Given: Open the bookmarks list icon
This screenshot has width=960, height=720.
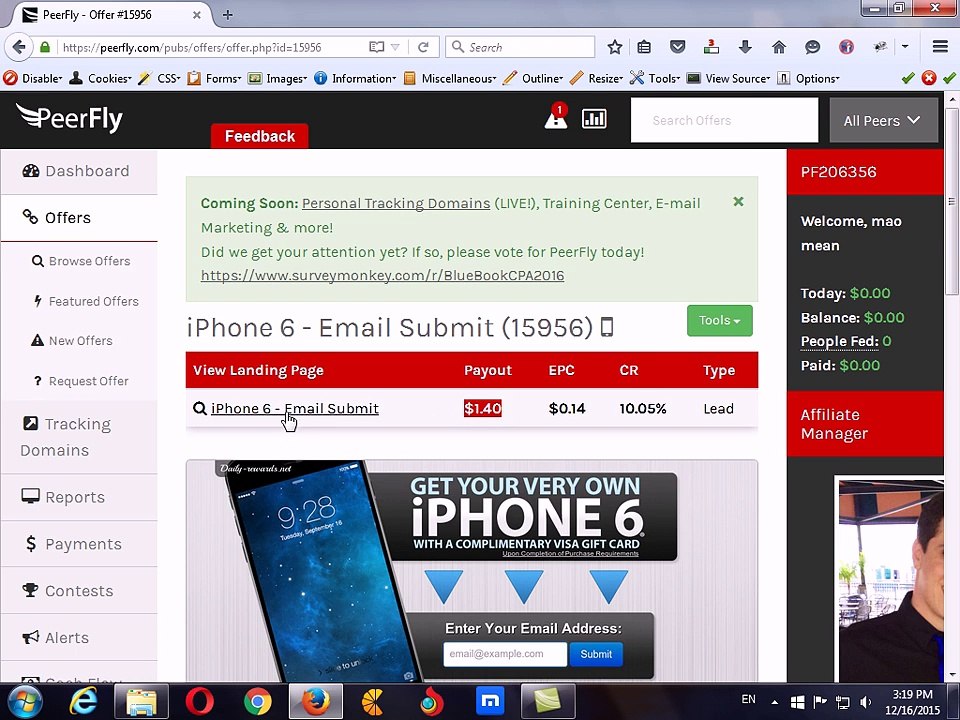Looking at the screenshot, I should 644,47.
